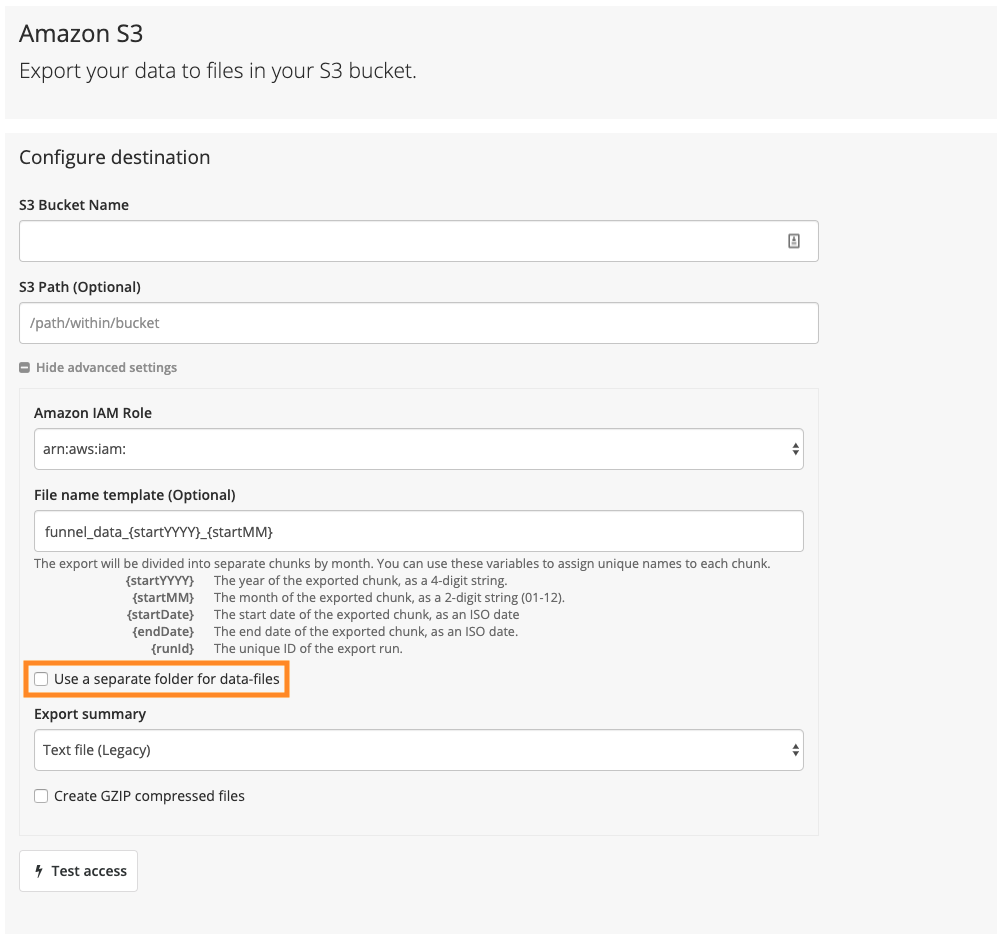Open the Export summary dropdown

pos(418,750)
